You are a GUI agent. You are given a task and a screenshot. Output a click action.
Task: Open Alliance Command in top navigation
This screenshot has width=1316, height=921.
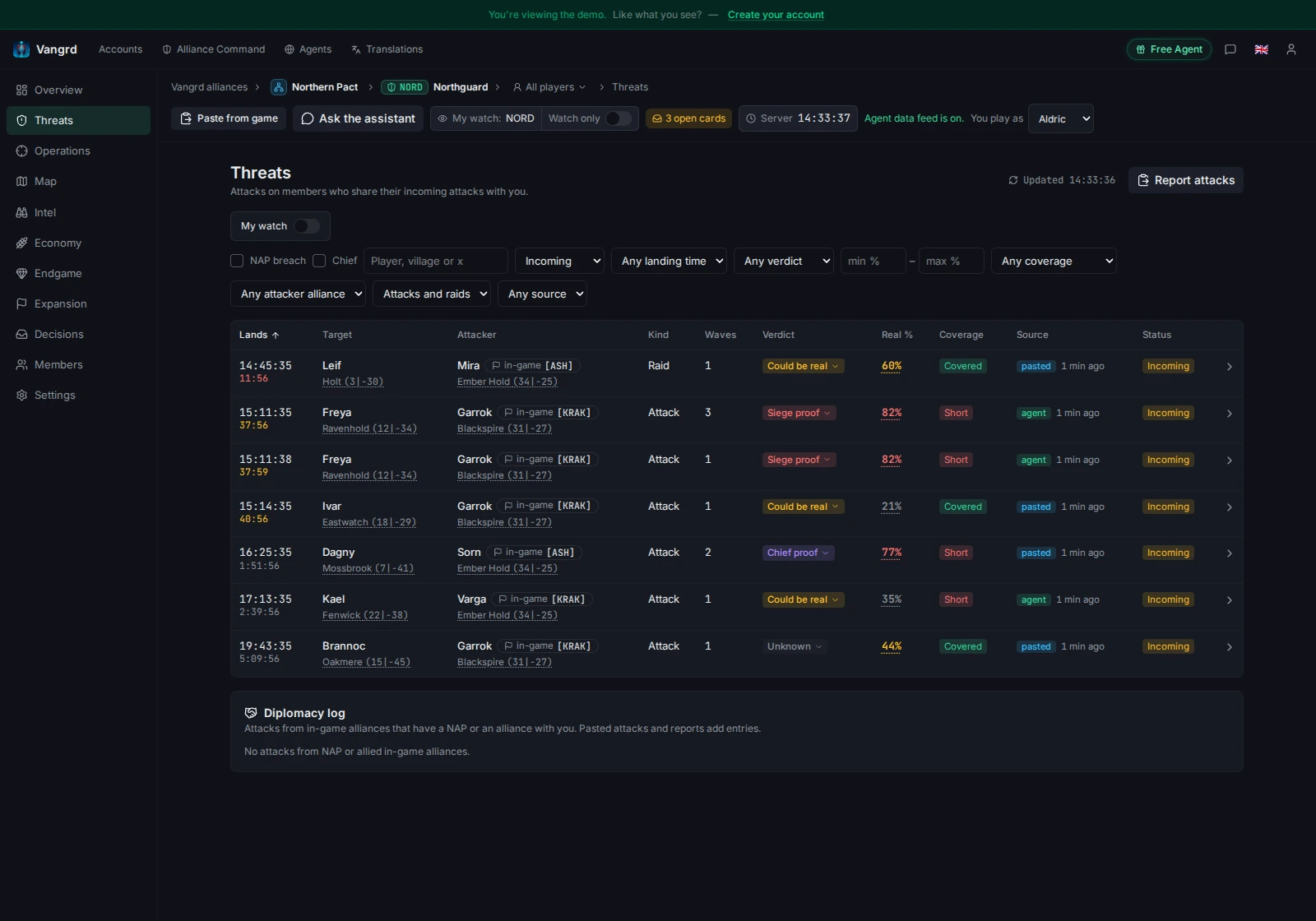pos(214,49)
